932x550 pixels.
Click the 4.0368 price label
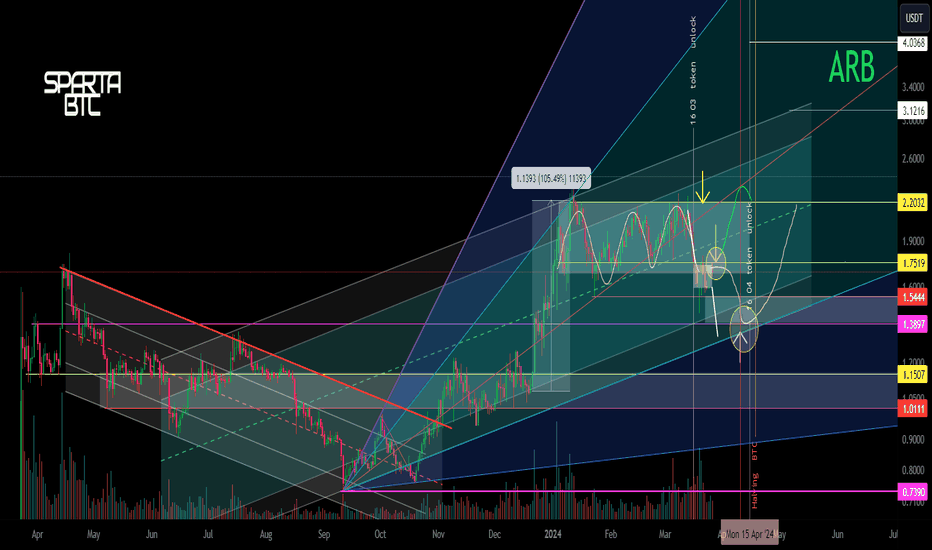coord(914,43)
